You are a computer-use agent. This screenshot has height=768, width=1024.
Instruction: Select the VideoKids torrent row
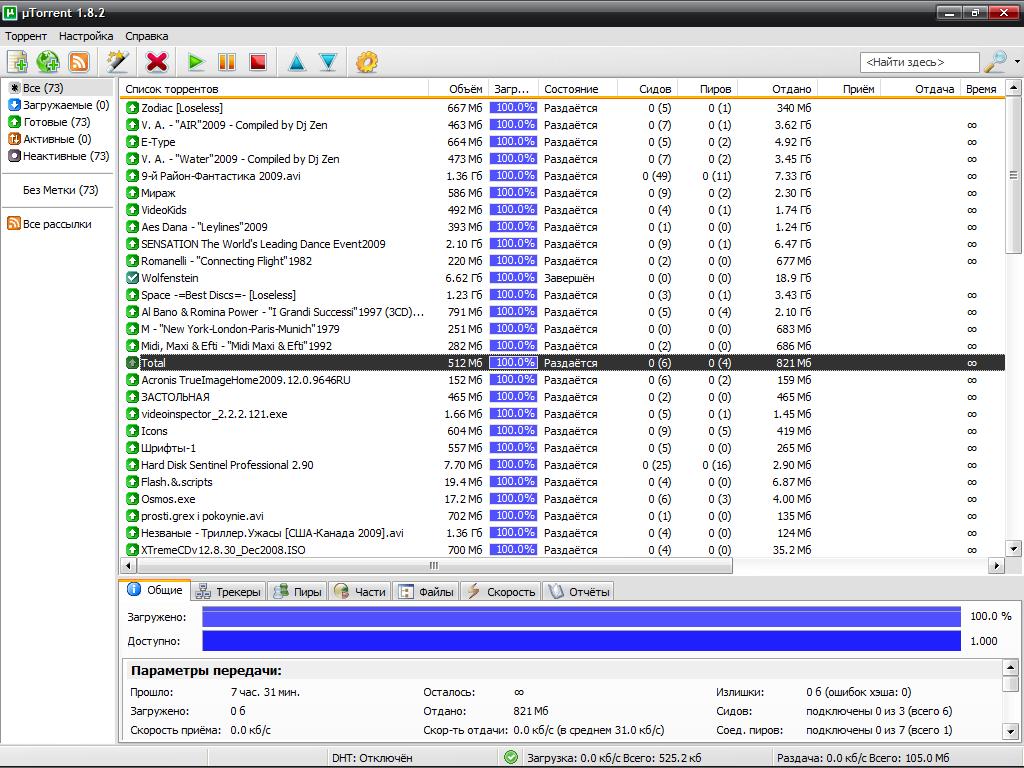(562, 210)
